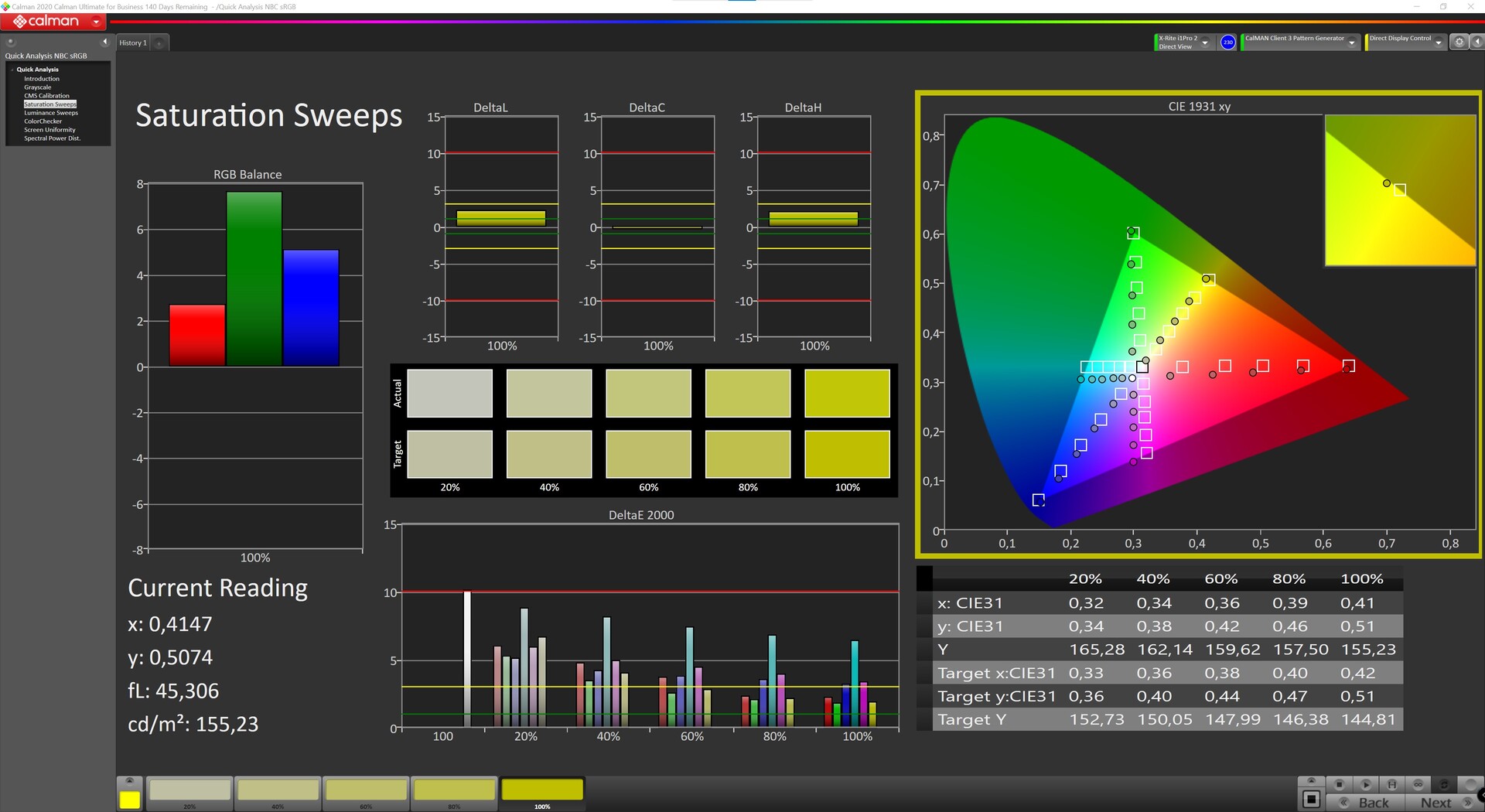Click the round button at sidebar top-left
This screenshot has width=1485, height=812.
pyautogui.click(x=11, y=42)
